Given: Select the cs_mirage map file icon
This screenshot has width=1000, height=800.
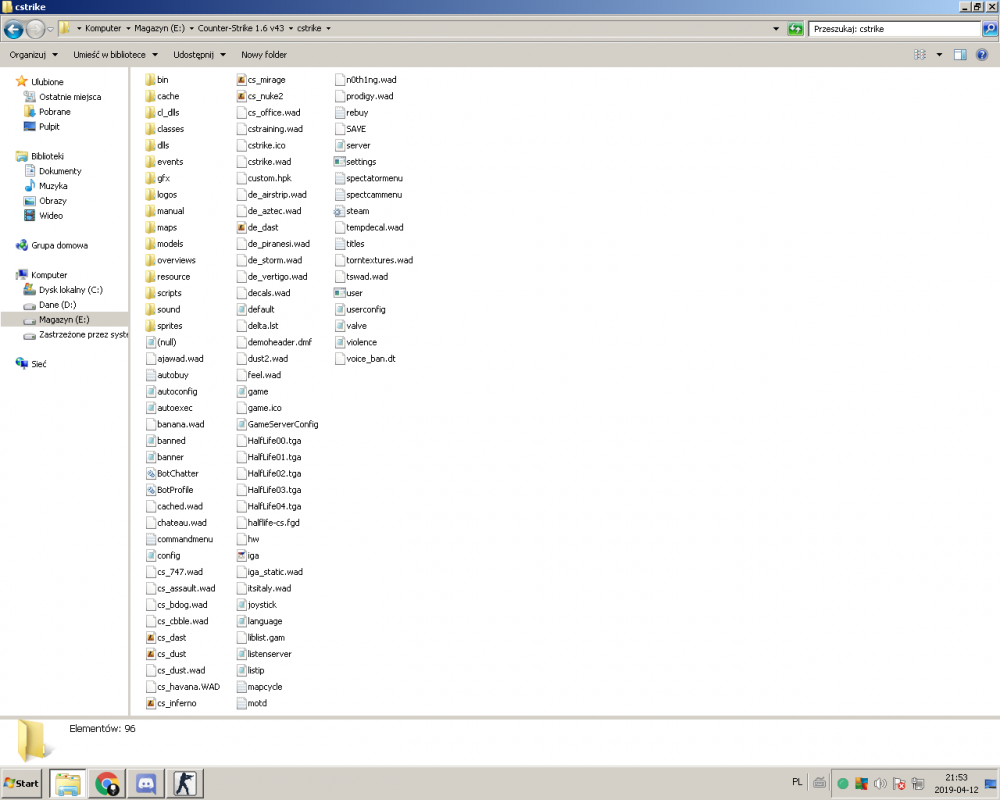Looking at the screenshot, I should (x=241, y=79).
